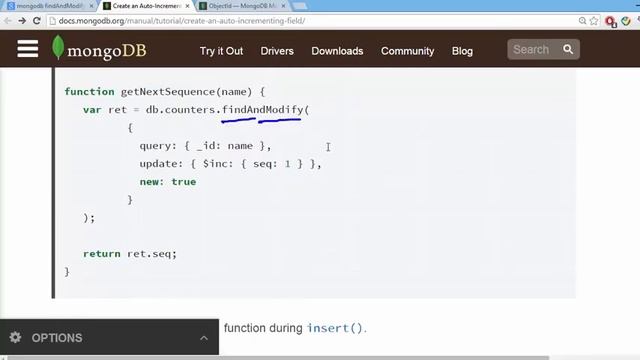Viewport: 640px width, 360px height.
Task: Click the address bar URL
Action: [x=182, y=21]
